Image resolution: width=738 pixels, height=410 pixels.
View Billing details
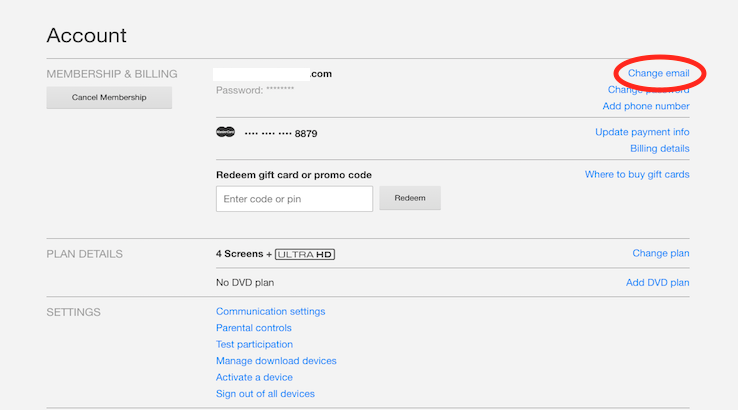click(659, 149)
